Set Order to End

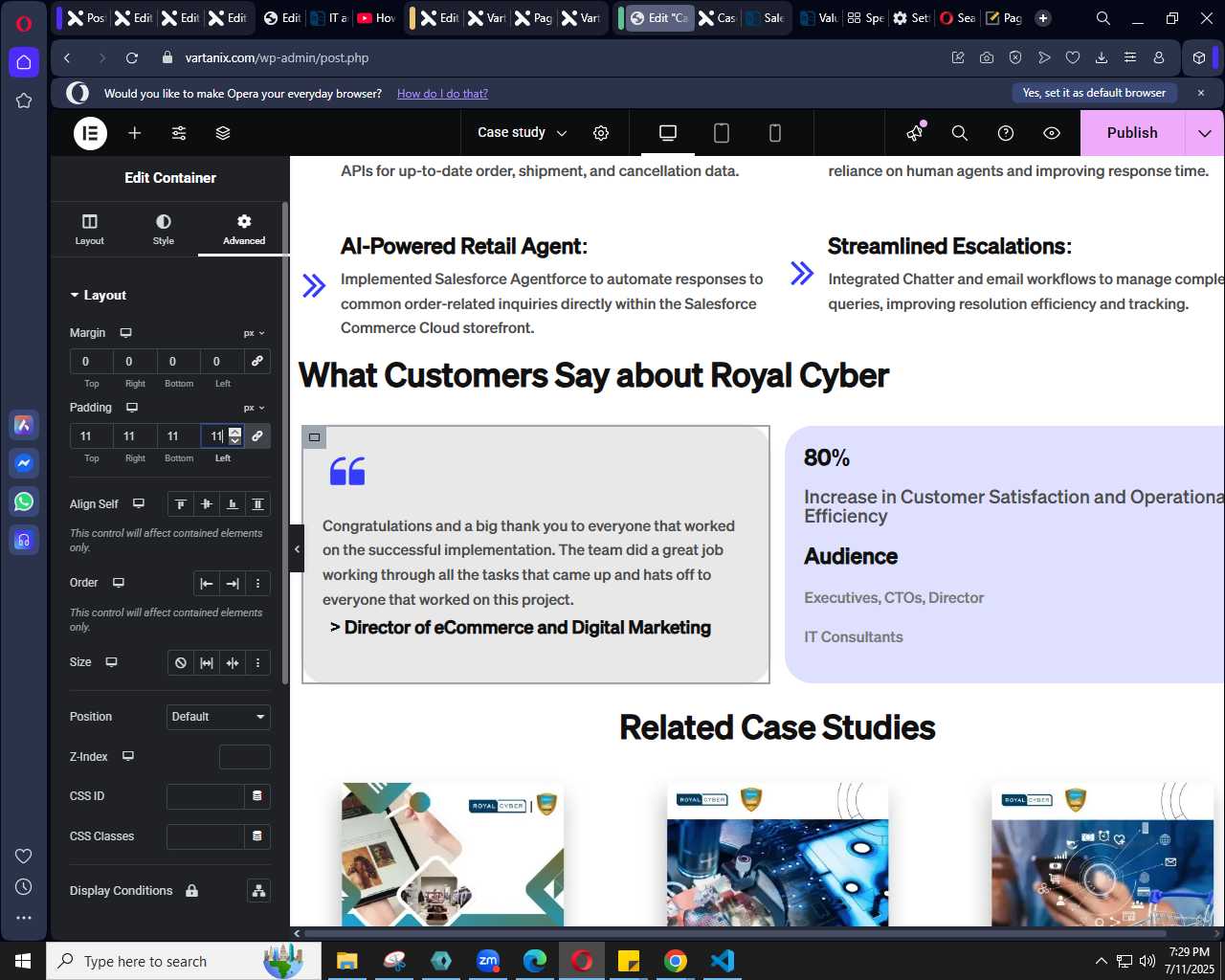tap(232, 584)
